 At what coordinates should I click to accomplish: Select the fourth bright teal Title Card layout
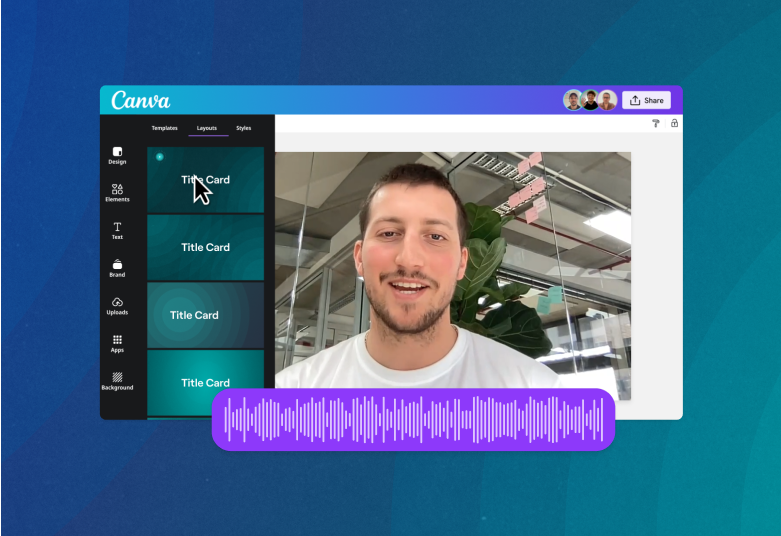pyautogui.click(x=205, y=383)
